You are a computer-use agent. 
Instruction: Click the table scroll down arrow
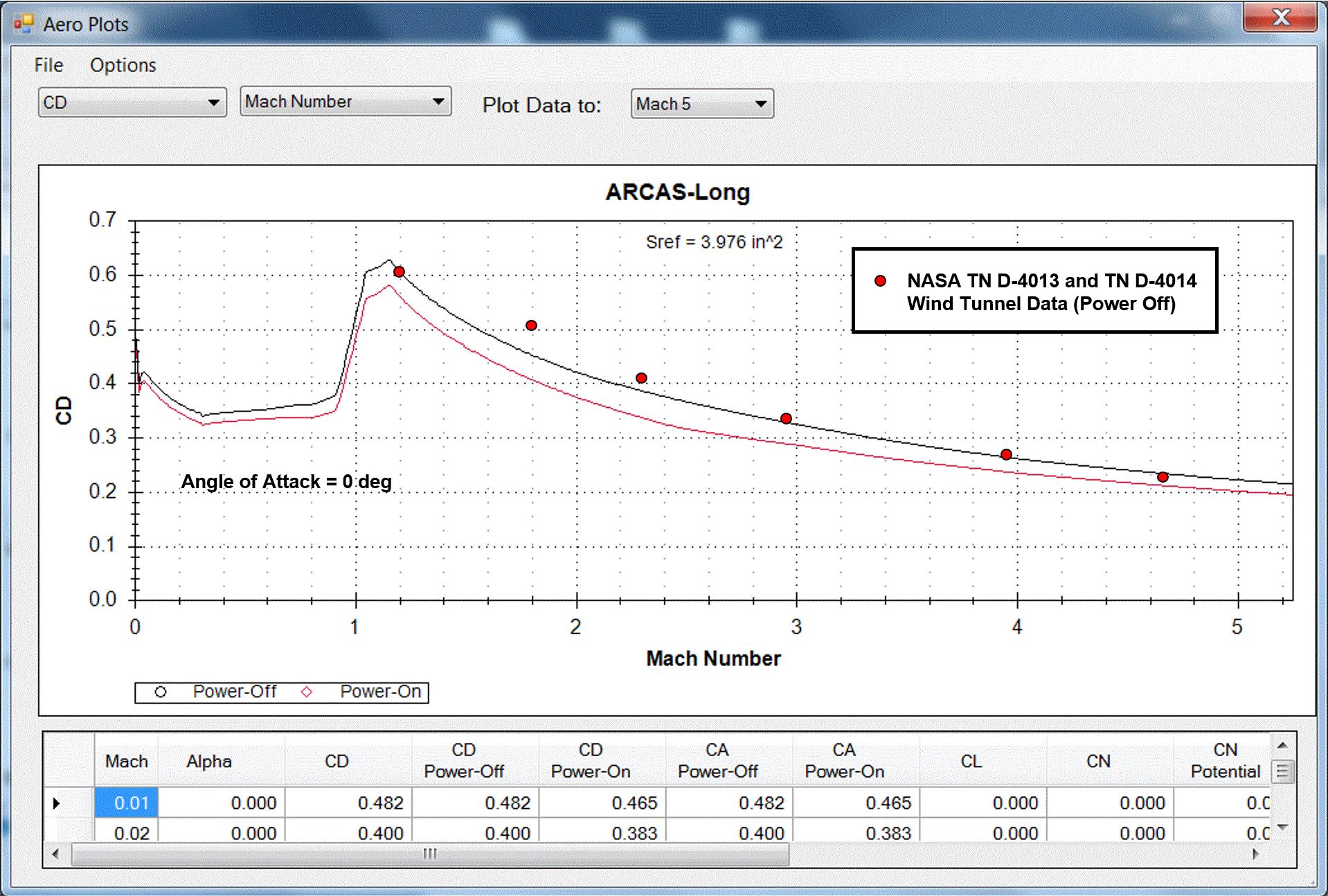coord(1282,827)
